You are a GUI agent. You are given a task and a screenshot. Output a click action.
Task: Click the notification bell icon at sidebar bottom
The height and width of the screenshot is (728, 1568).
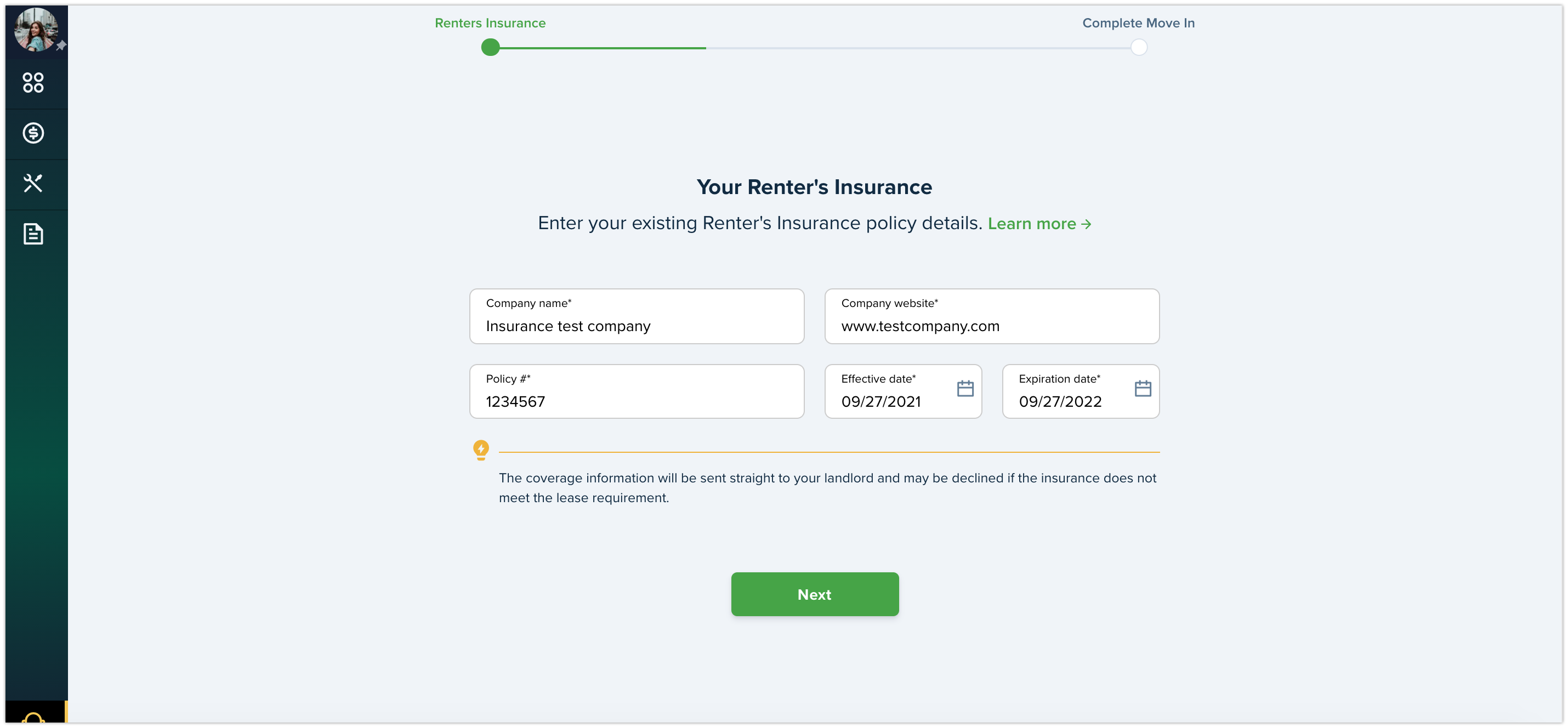coord(33,717)
